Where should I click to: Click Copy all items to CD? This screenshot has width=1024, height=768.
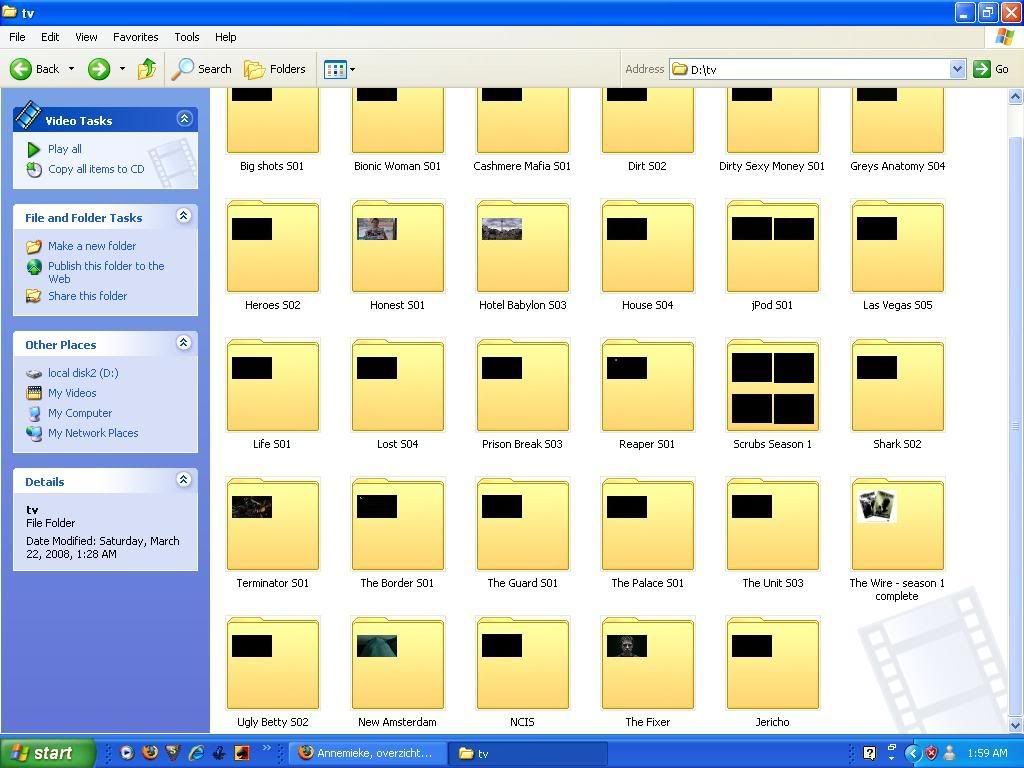point(96,169)
